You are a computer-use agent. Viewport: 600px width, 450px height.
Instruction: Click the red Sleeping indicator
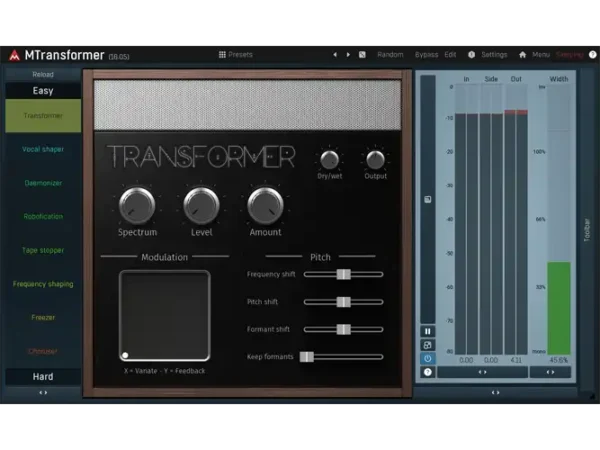(x=569, y=55)
